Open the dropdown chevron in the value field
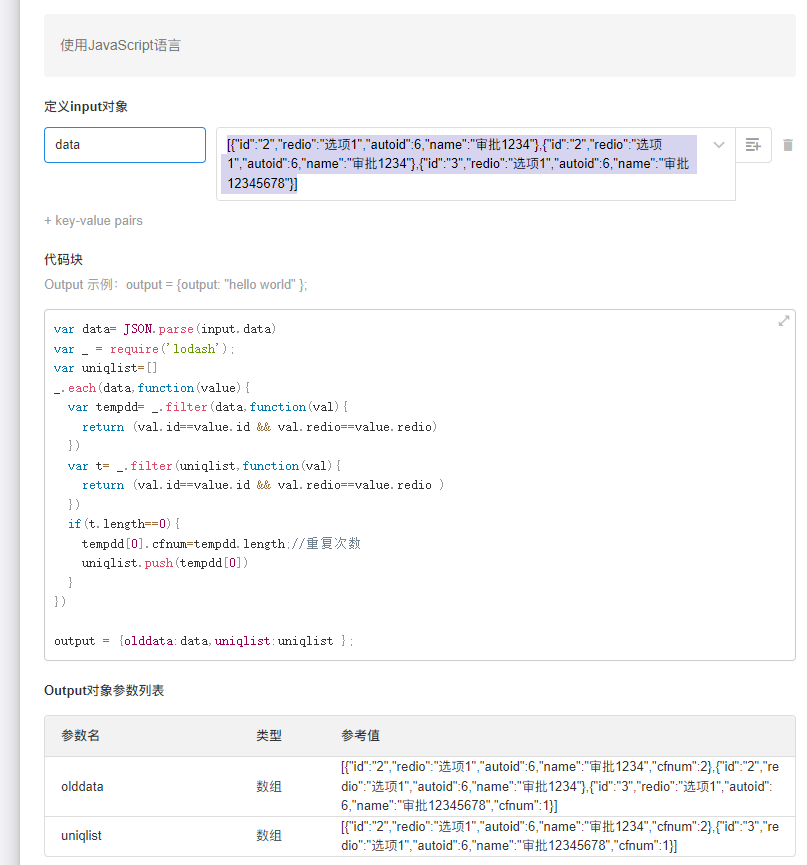This screenshot has height=865, width=807. tap(718, 145)
